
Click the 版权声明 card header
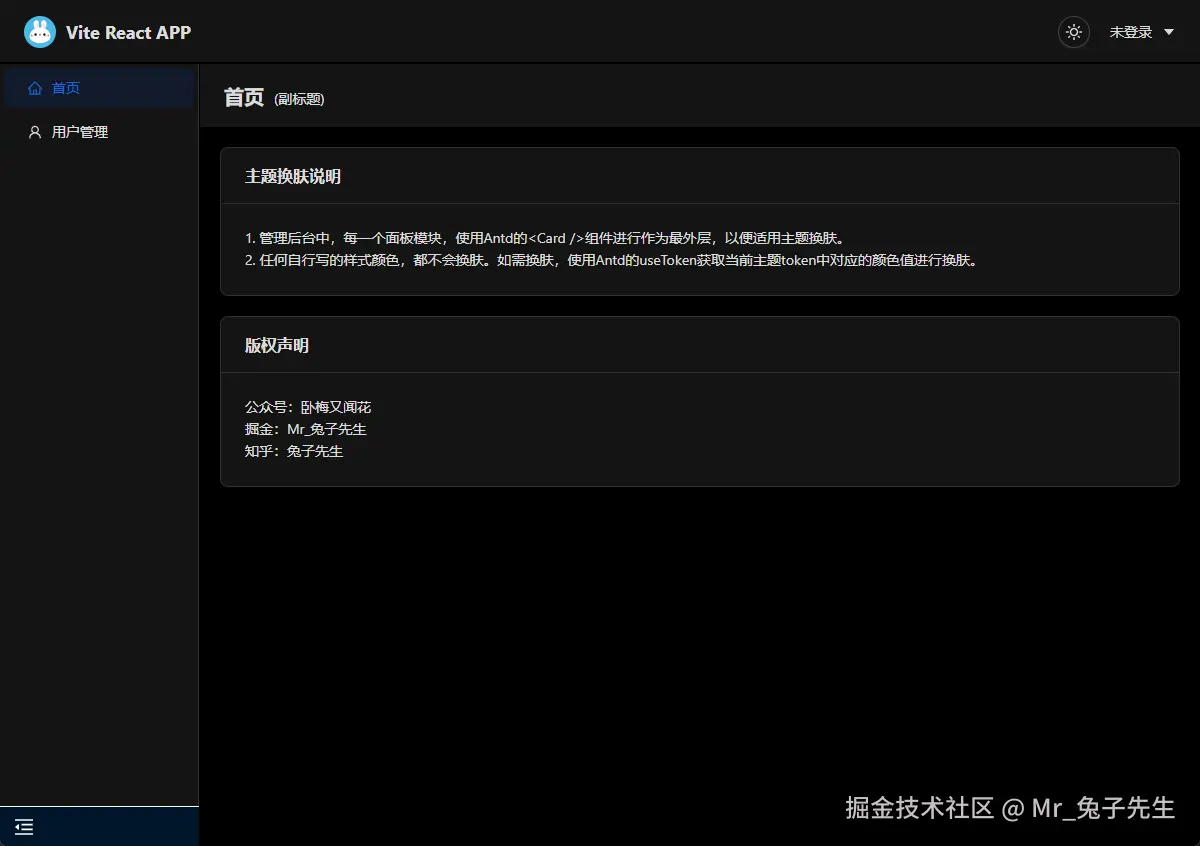[x=277, y=345]
